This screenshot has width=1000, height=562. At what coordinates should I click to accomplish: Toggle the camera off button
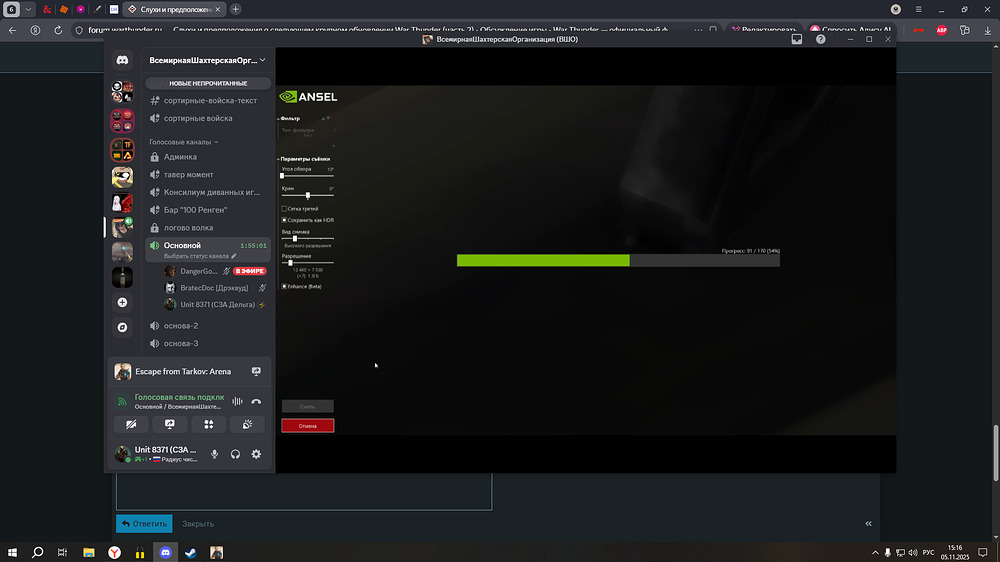131,425
